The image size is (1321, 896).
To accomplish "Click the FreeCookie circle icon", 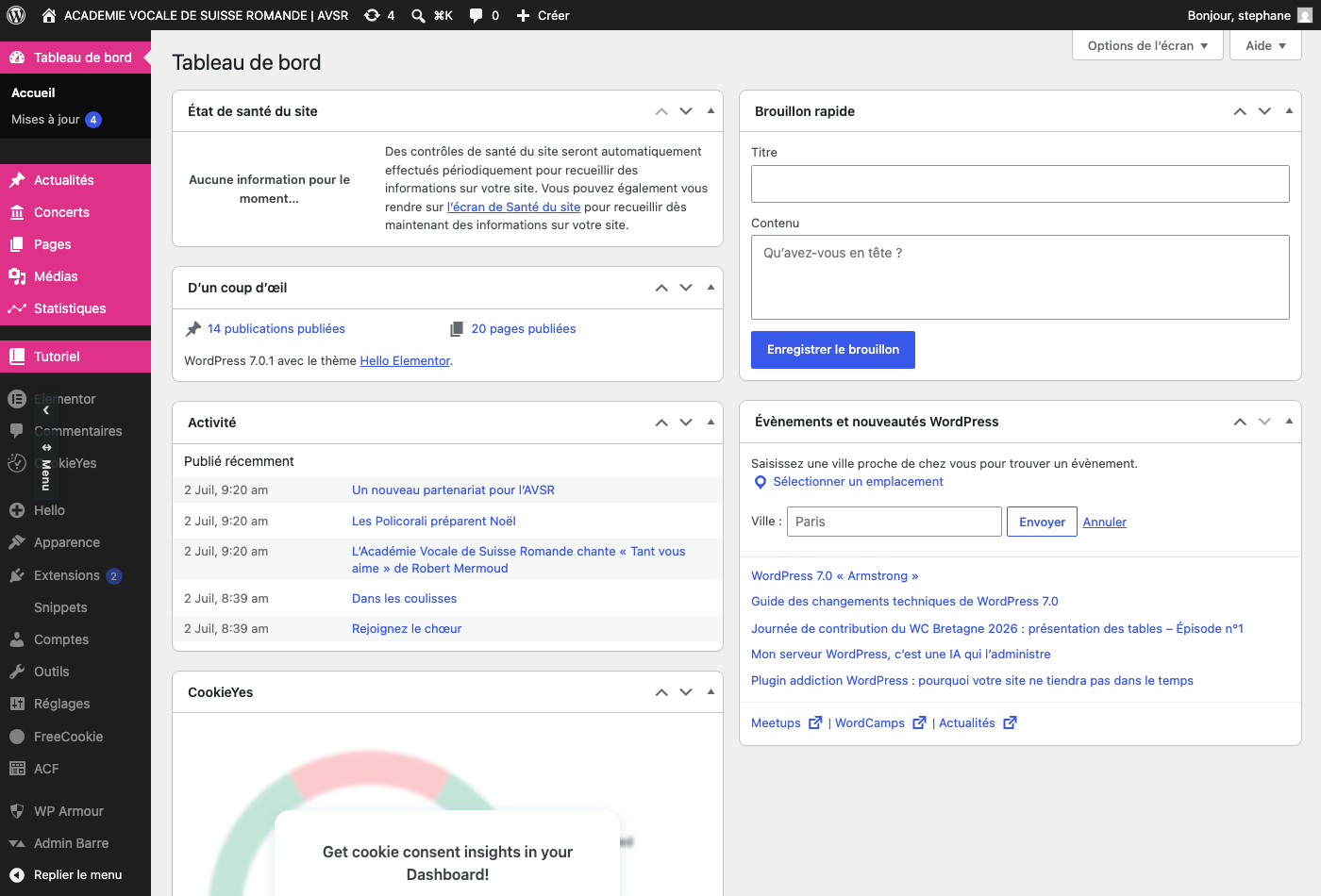I will point(17,737).
